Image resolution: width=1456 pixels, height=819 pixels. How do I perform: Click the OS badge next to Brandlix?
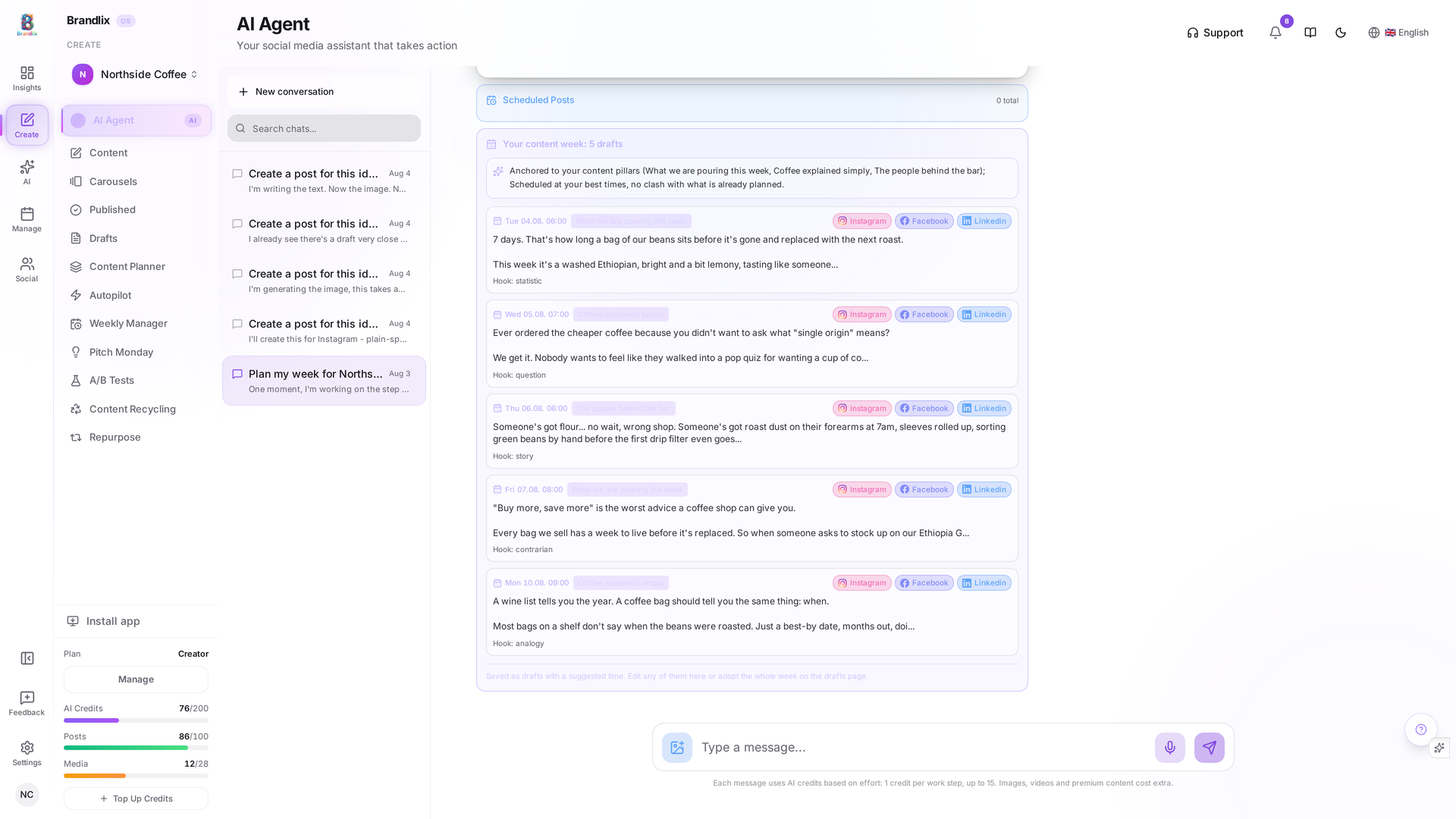click(x=126, y=21)
